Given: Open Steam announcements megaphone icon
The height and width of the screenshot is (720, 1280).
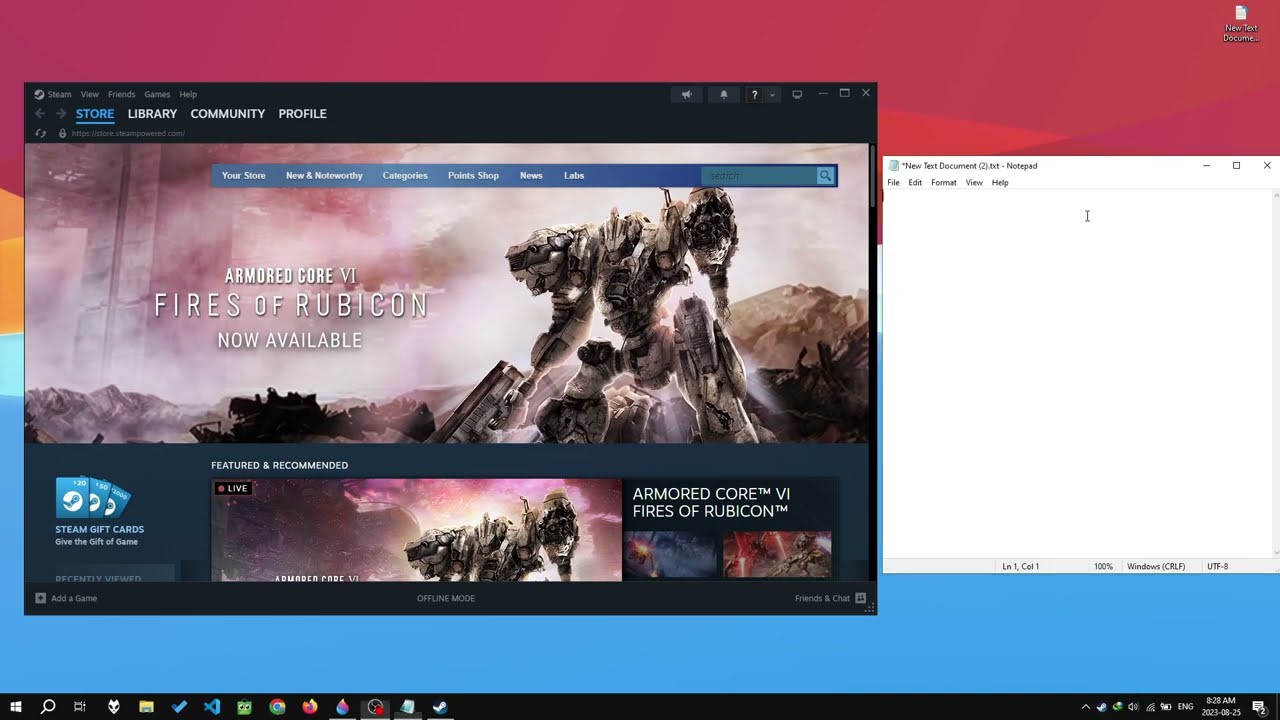Looking at the screenshot, I should click(686, 94).
